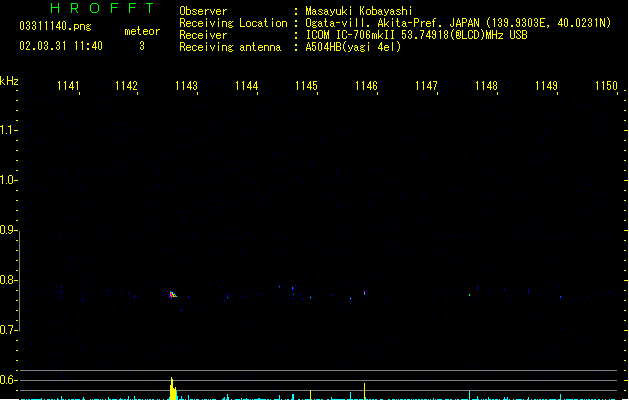Click the large yellow intensity peak before 1143
Image resolution: width=629 pixels, height=400 pixels.
tap(173, 388)
